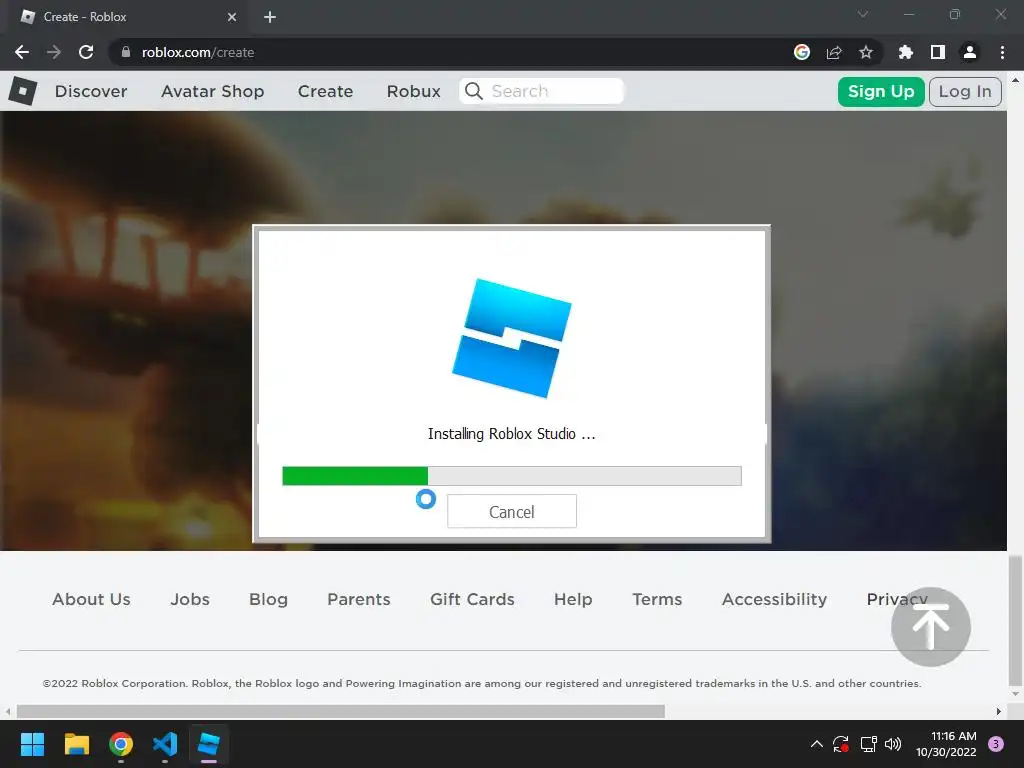This screenshot has height=768, width=1024.
Task: Click the horizontal scrollbar left arrow
Action: click(7, 711)
